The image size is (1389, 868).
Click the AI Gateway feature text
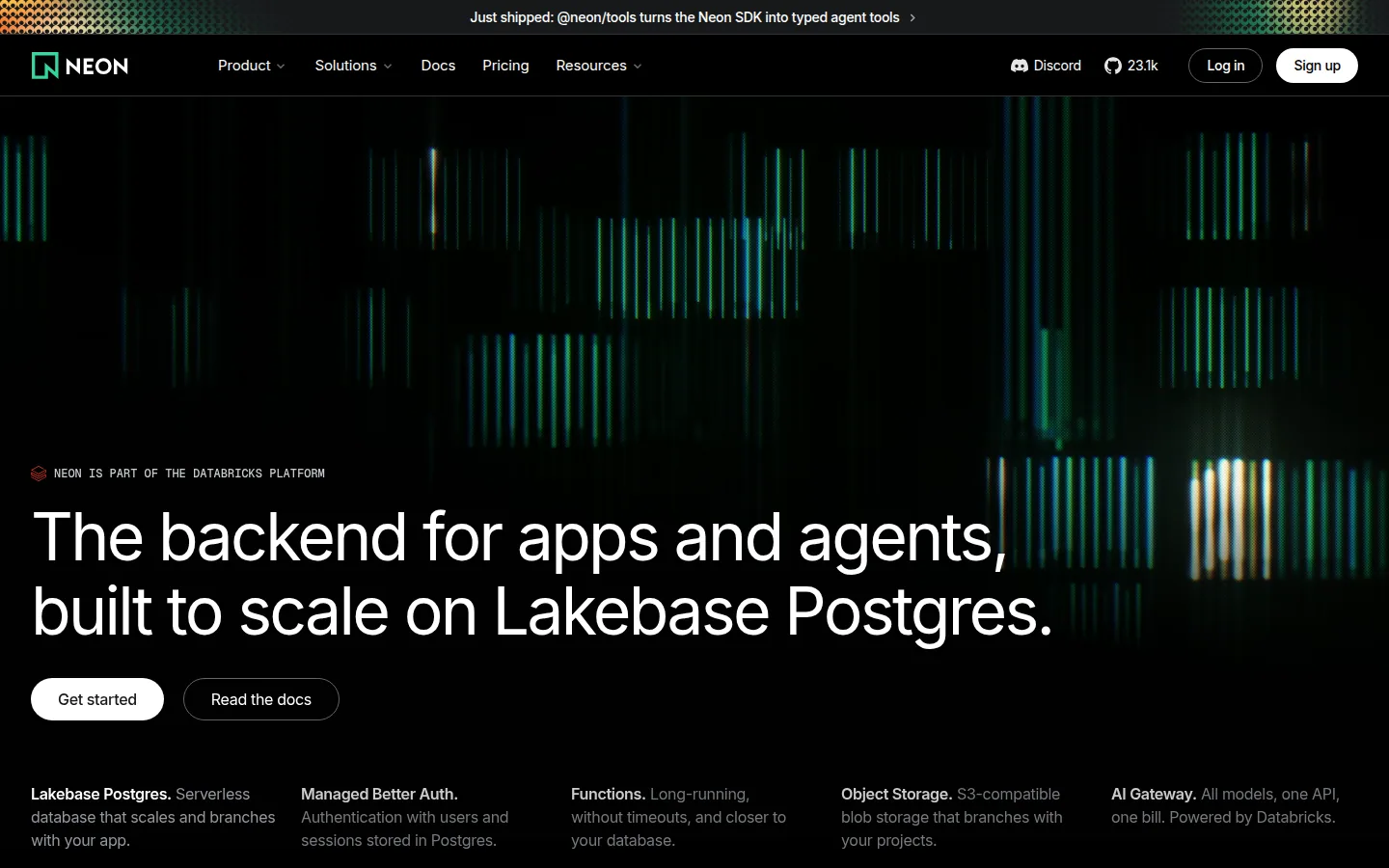point(1225,805)
